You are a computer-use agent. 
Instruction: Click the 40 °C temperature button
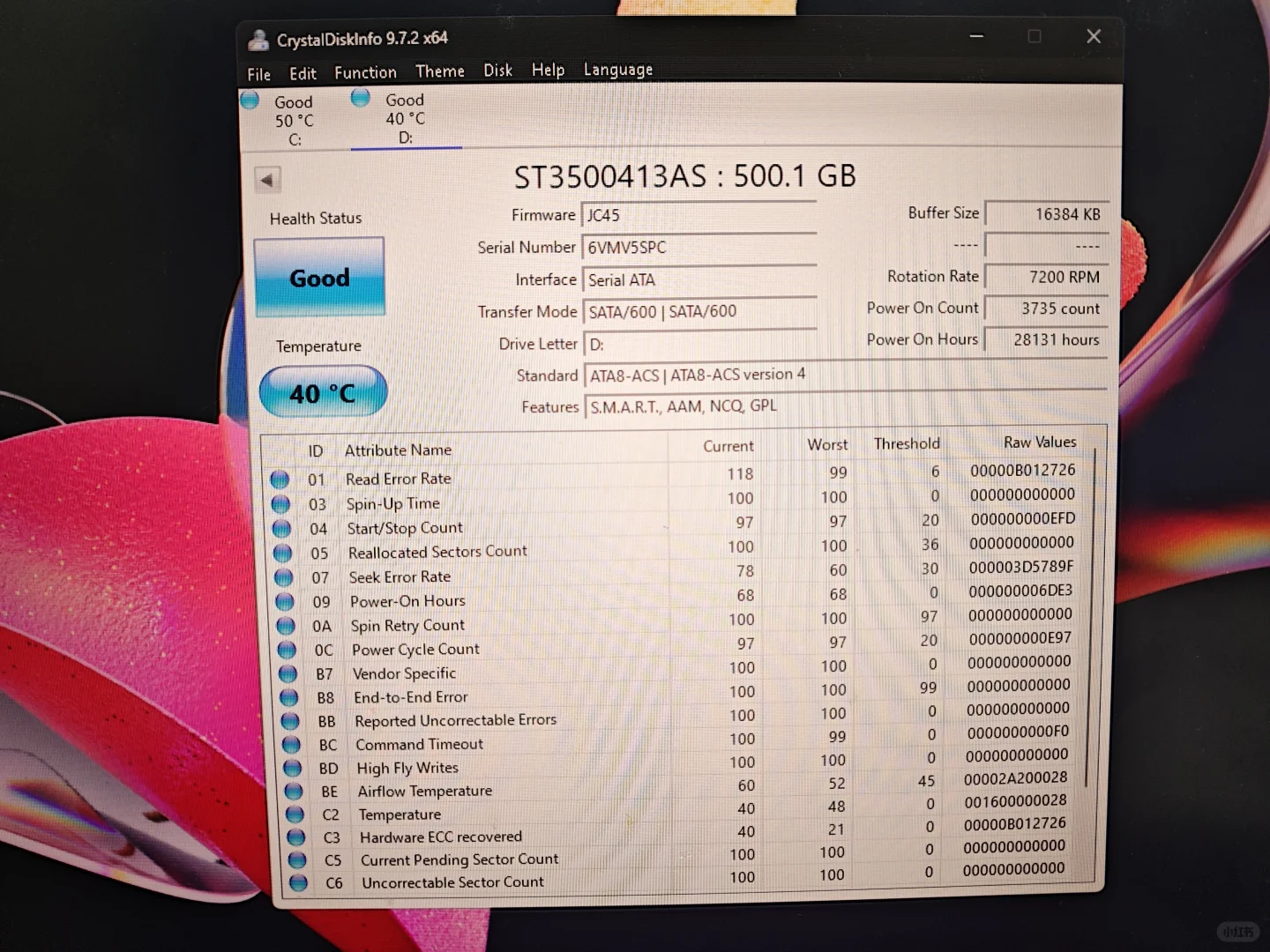(x=323, y=392)
